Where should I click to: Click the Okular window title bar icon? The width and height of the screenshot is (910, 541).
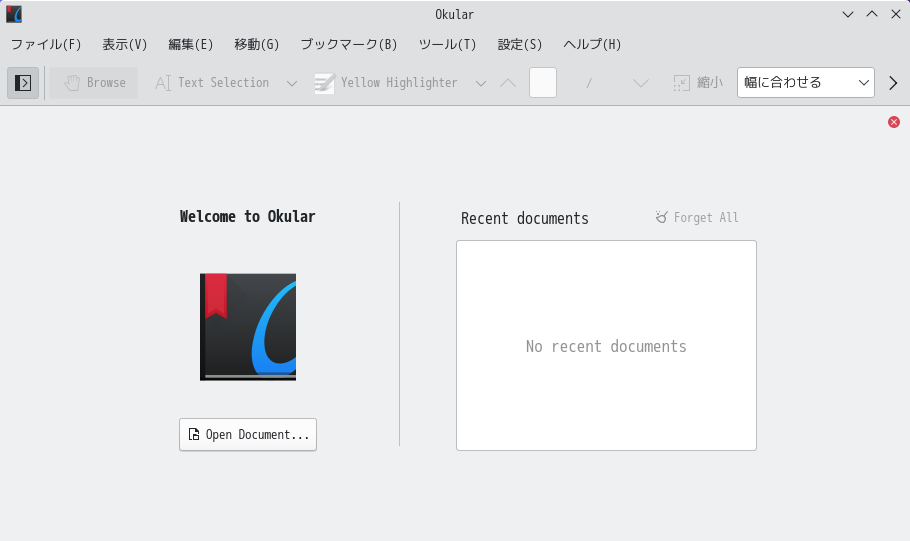click(14, 15)
